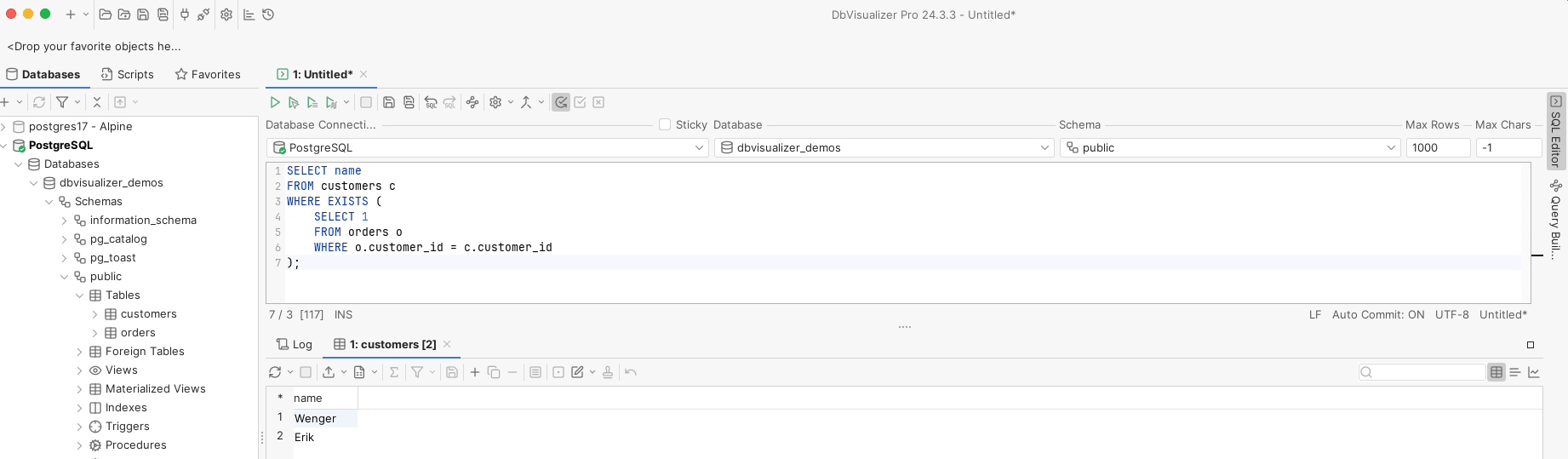
Task: Open the history clock icon in top toolbar
Action: [x=268, y=14]
